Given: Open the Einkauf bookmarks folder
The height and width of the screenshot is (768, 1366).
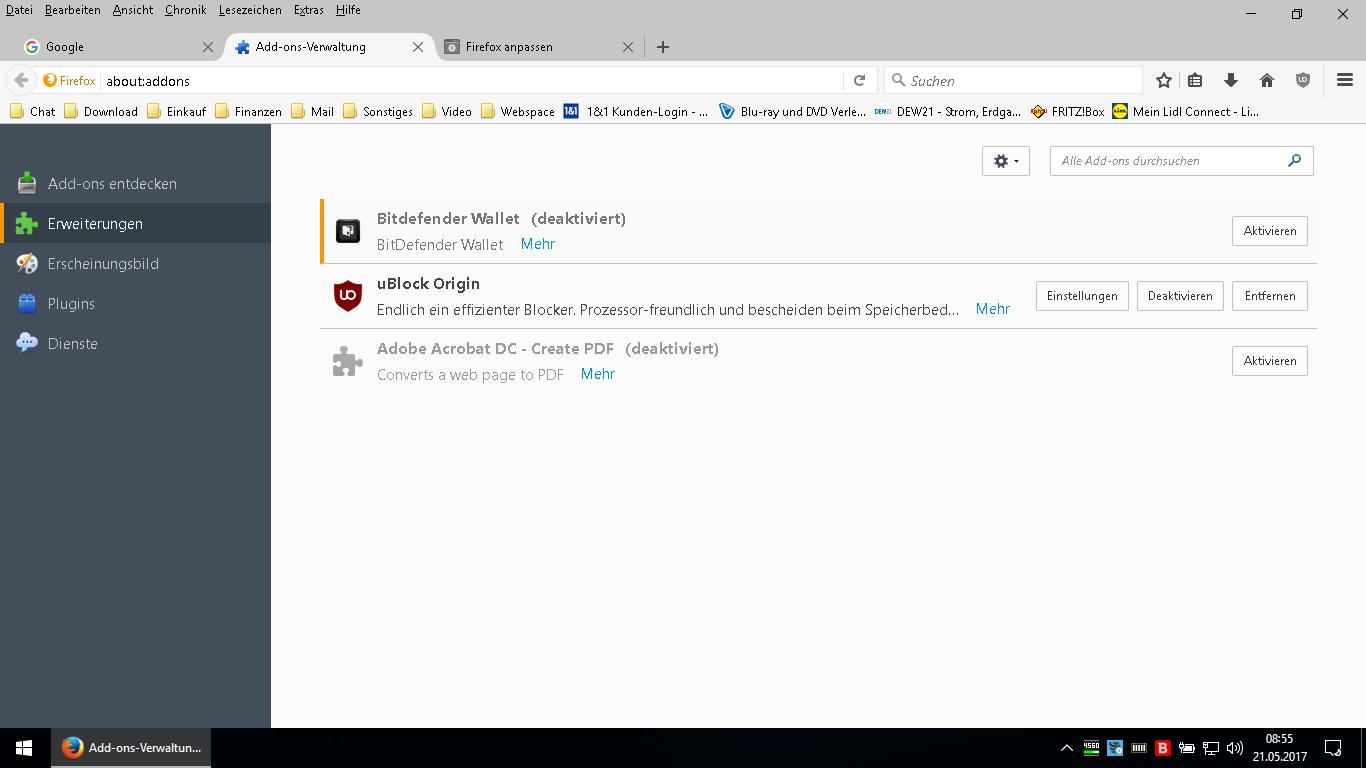Looking at the screenshot, I should pyautogui.click(x=177, y=112).
